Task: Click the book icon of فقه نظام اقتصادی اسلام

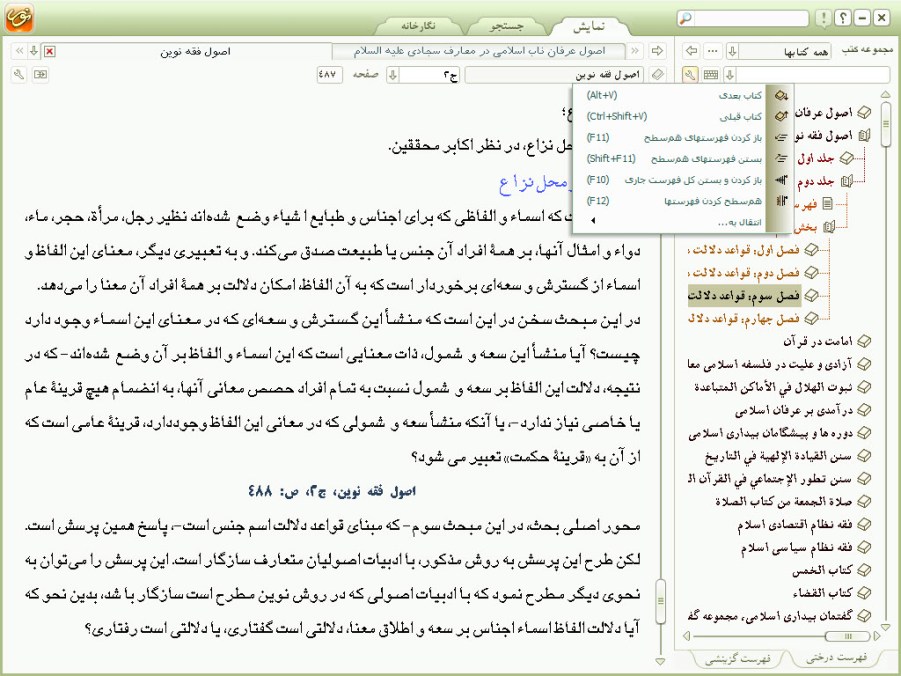Action: click(863, 524)
